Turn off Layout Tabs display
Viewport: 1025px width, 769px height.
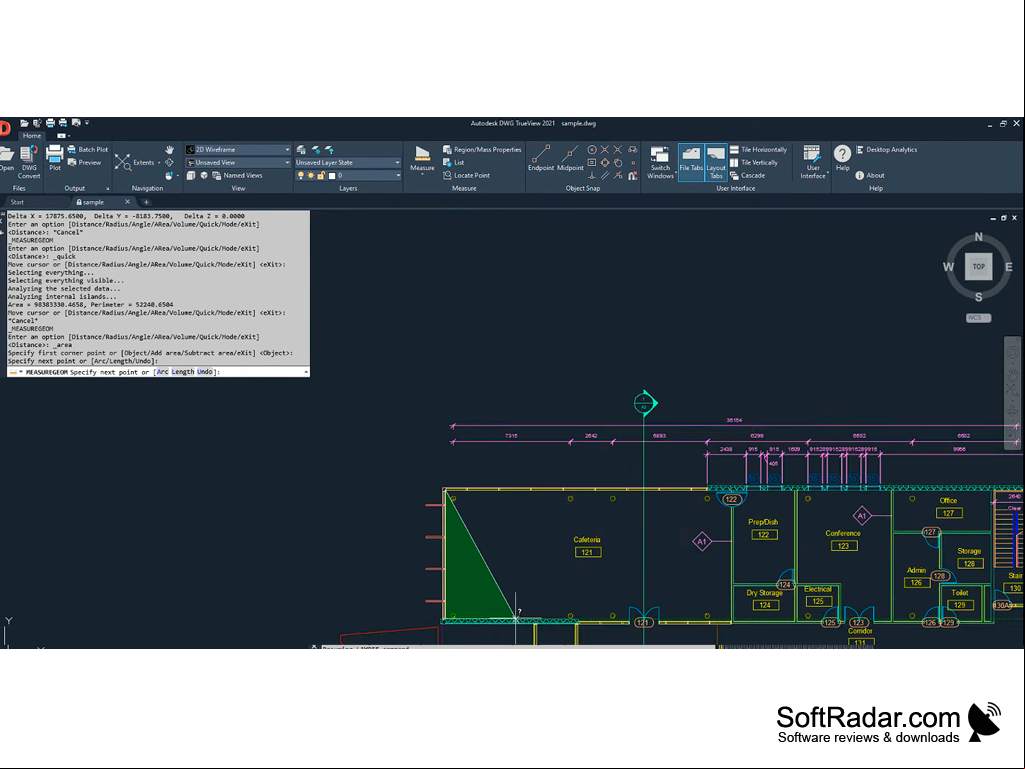(x=716, y=162)
